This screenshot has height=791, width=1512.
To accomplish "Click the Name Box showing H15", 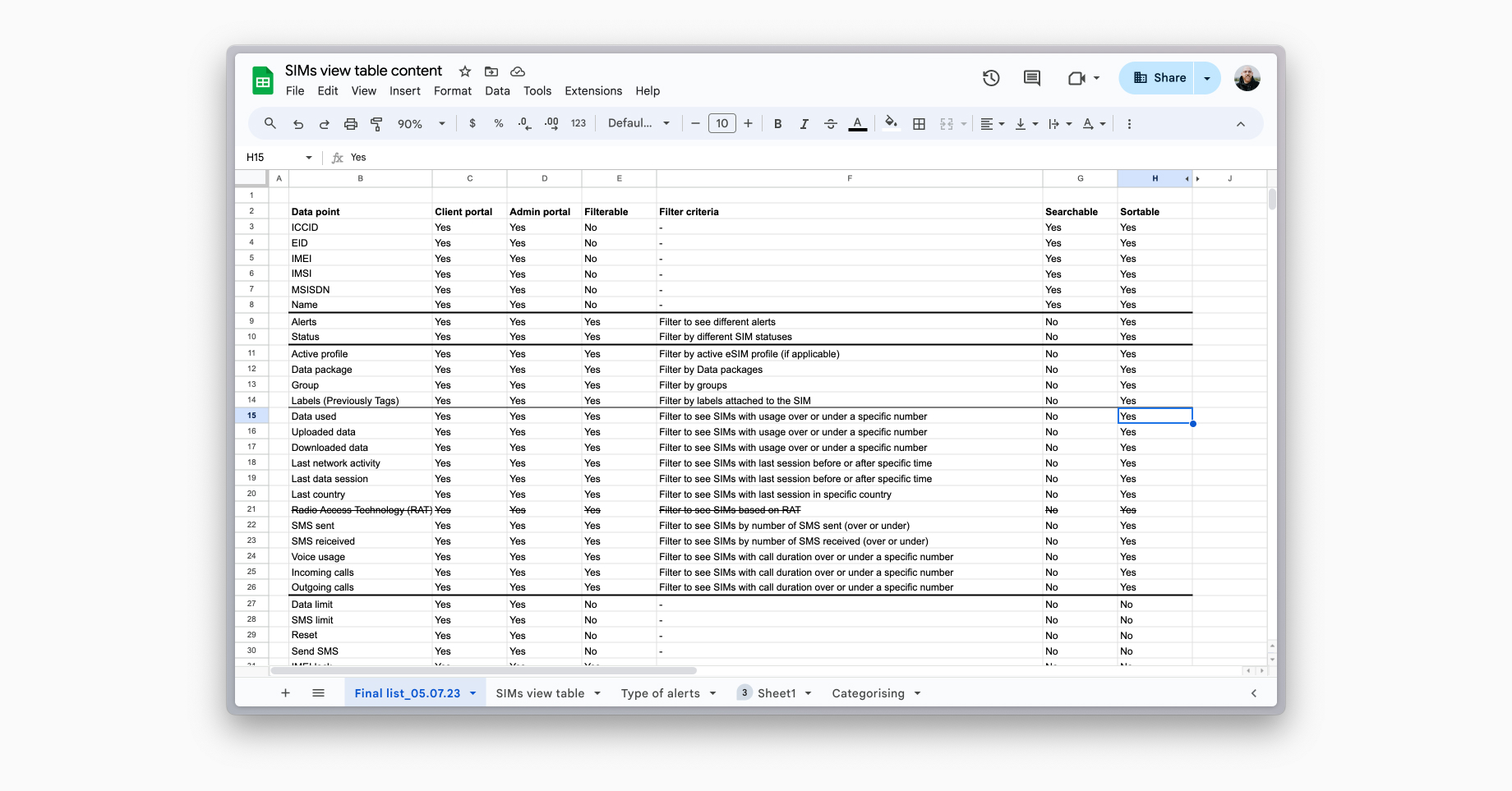I will (x=271, y=157).
